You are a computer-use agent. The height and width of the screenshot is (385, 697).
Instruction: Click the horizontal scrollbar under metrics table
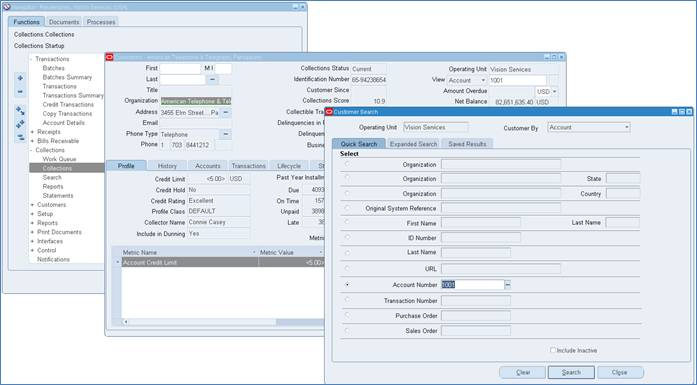223,322
